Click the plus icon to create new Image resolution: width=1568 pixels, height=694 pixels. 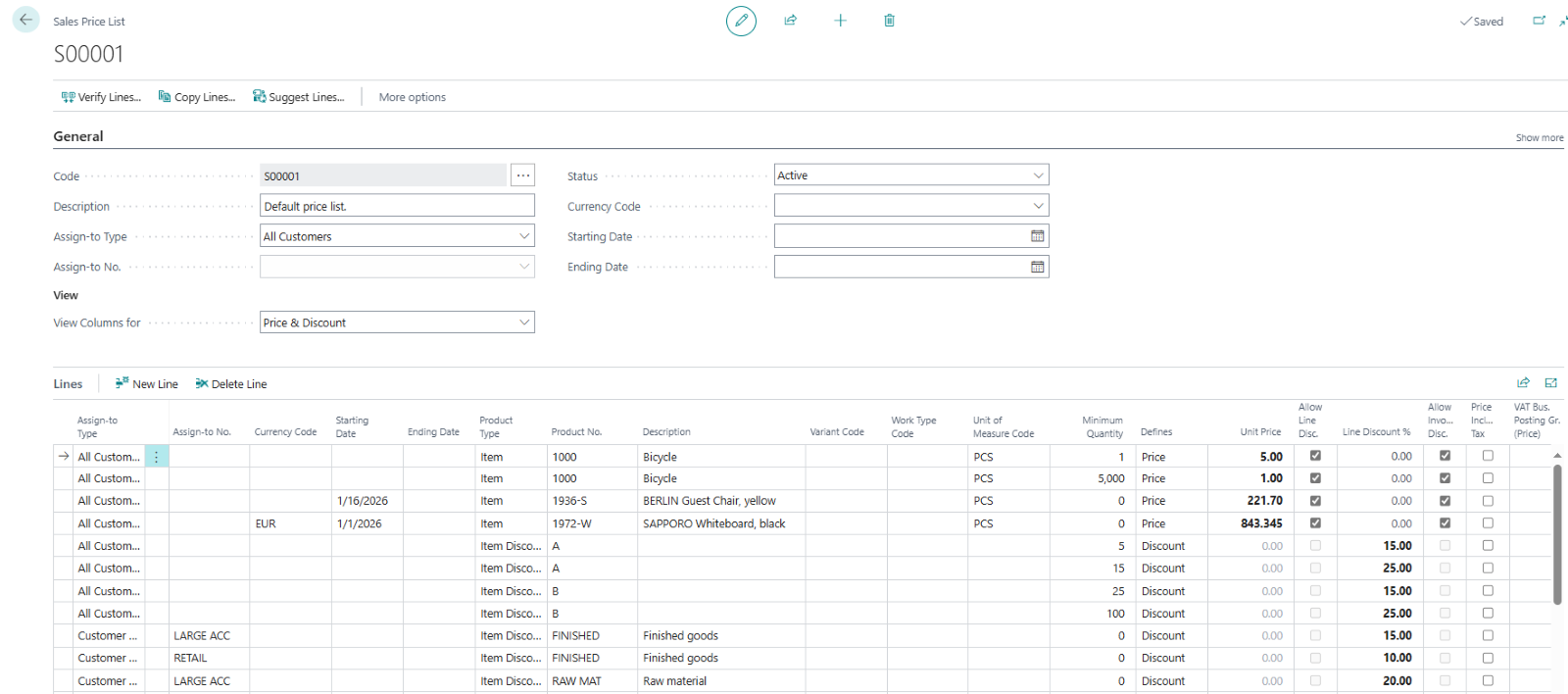pos(840,21)
